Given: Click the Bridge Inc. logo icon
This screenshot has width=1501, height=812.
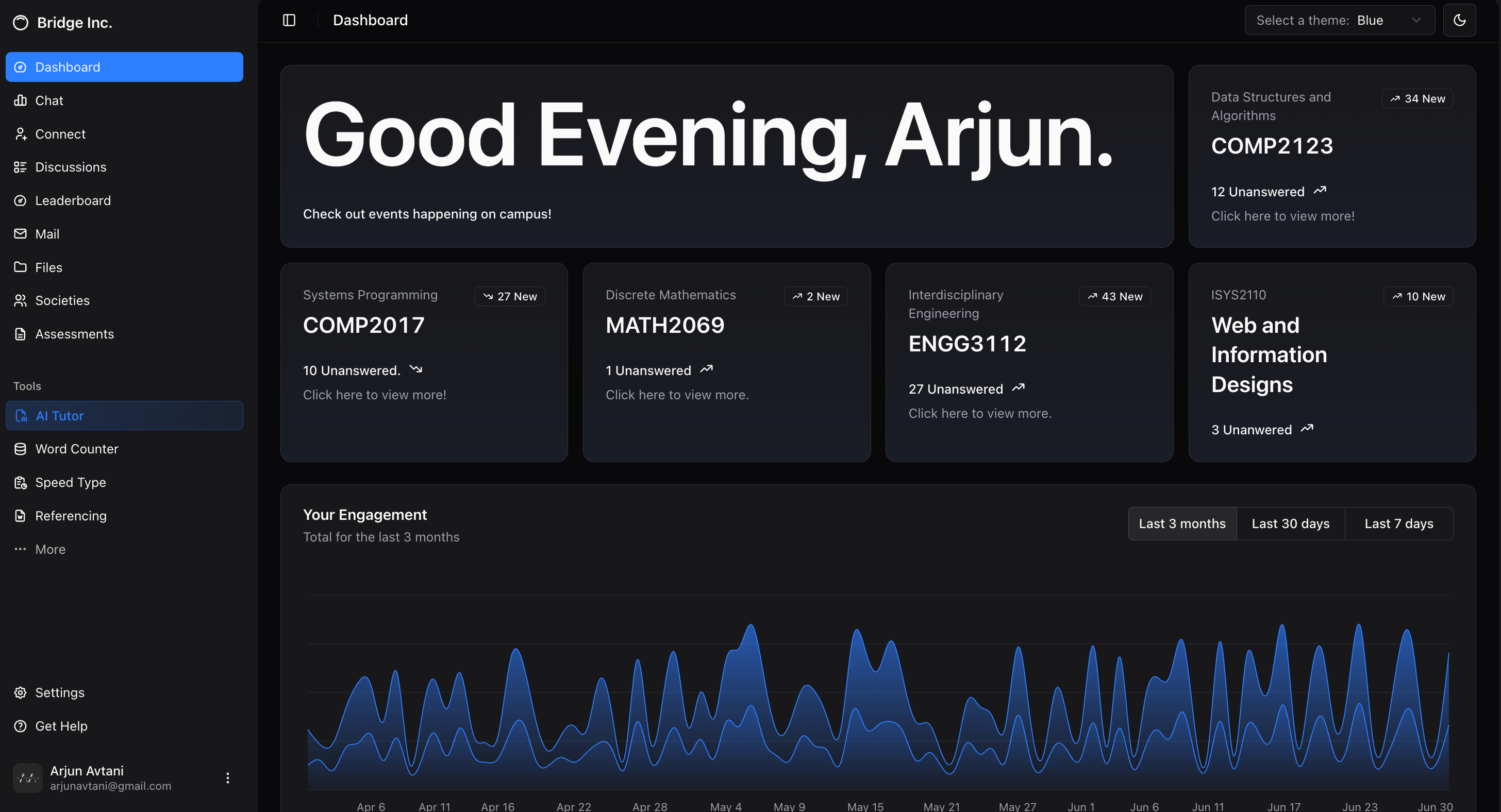Looking at the screenshot, I should (21, 23).
